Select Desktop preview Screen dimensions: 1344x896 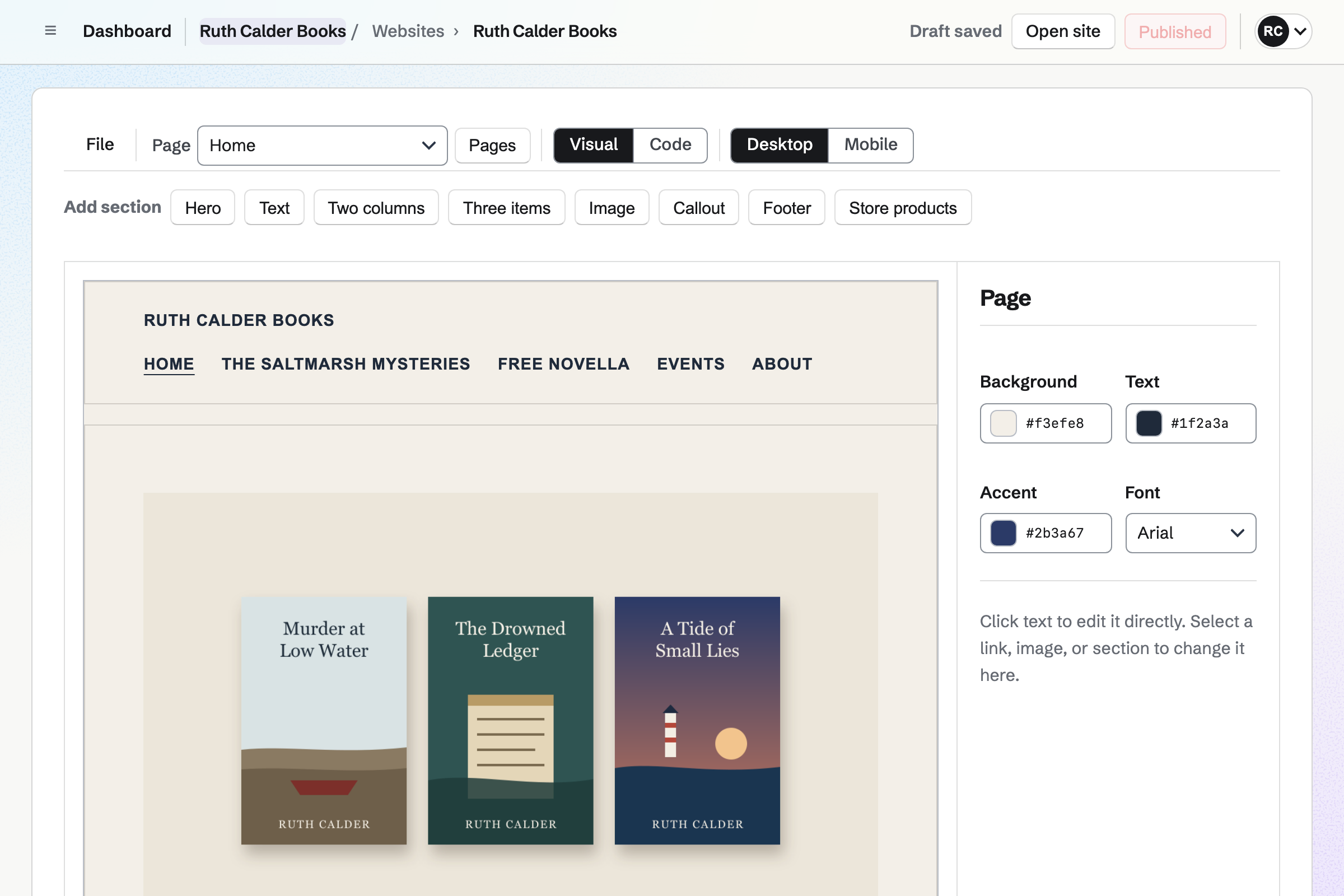click(x=780, y=145)
